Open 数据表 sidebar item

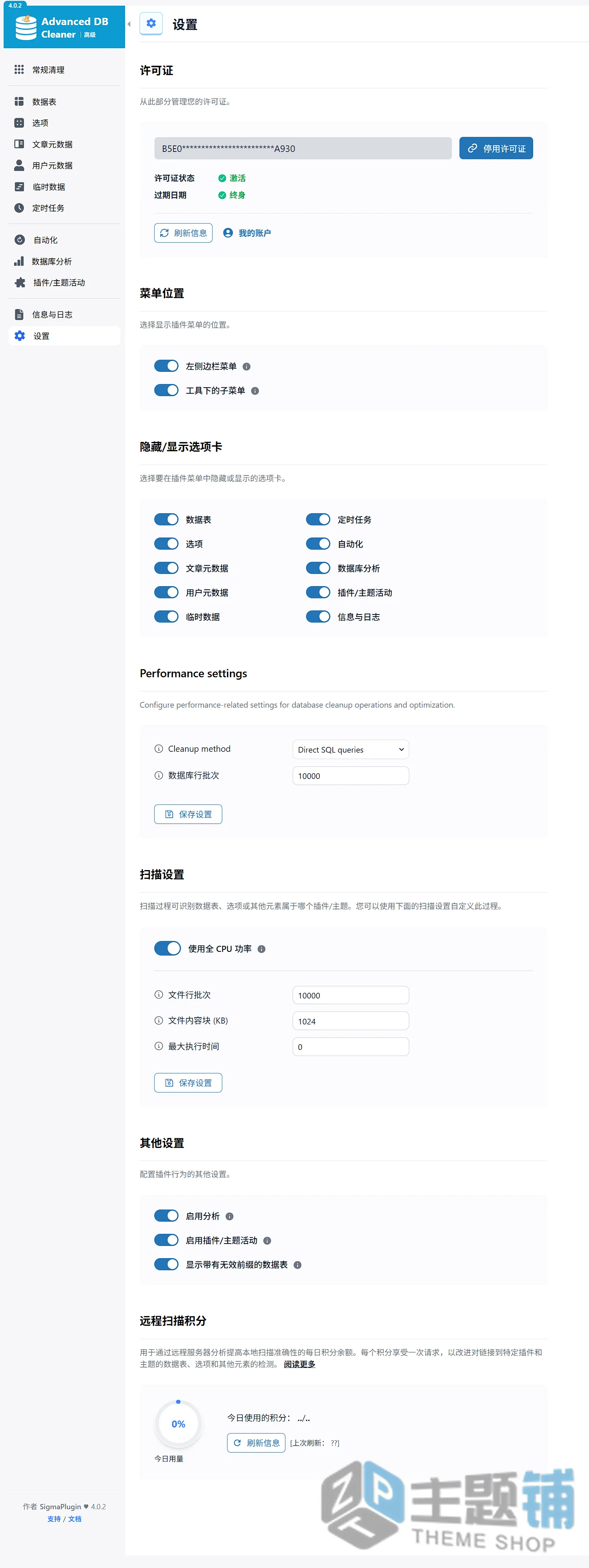[x=64, y=102]
